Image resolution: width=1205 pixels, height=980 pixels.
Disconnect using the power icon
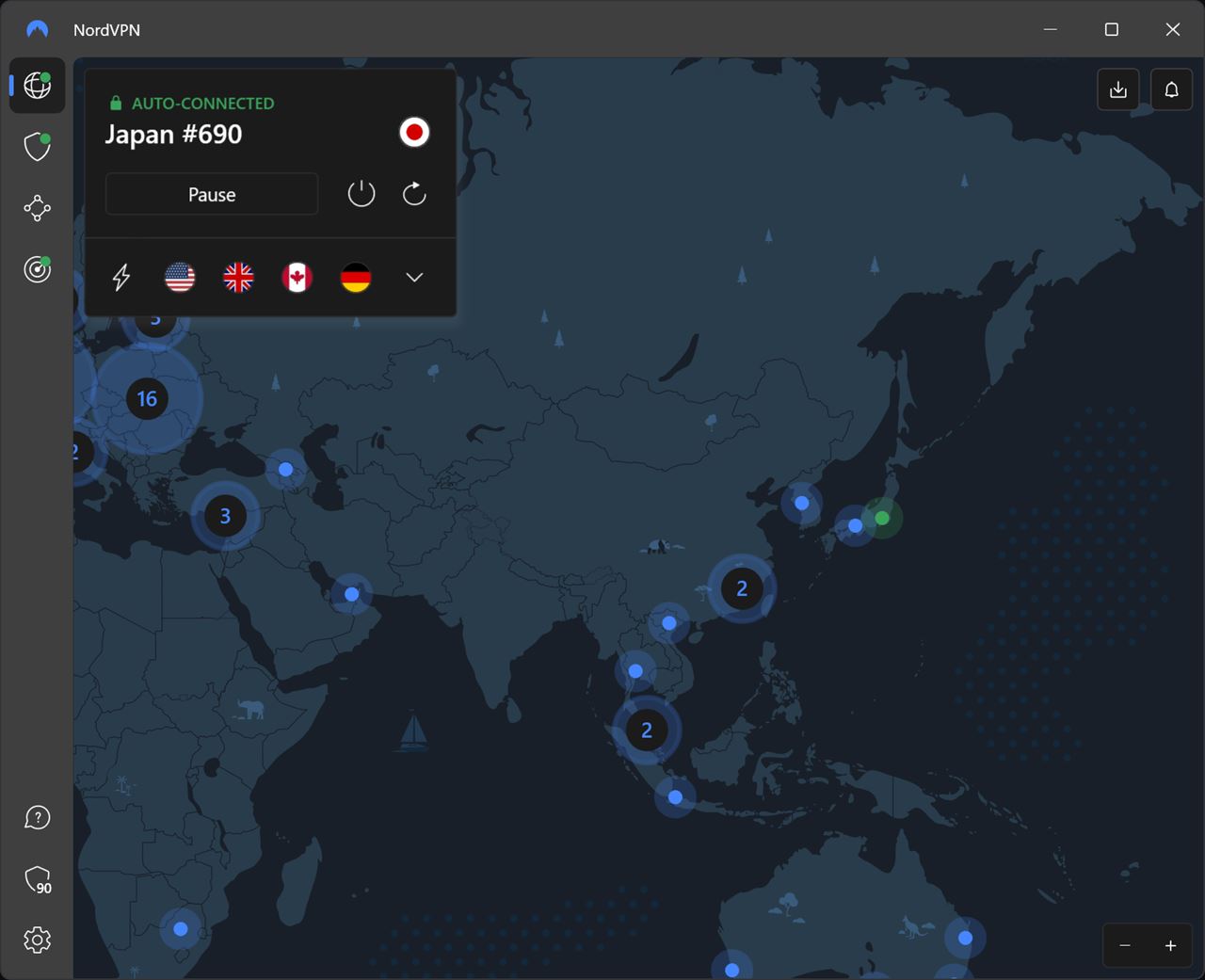(x=361, y=194)
